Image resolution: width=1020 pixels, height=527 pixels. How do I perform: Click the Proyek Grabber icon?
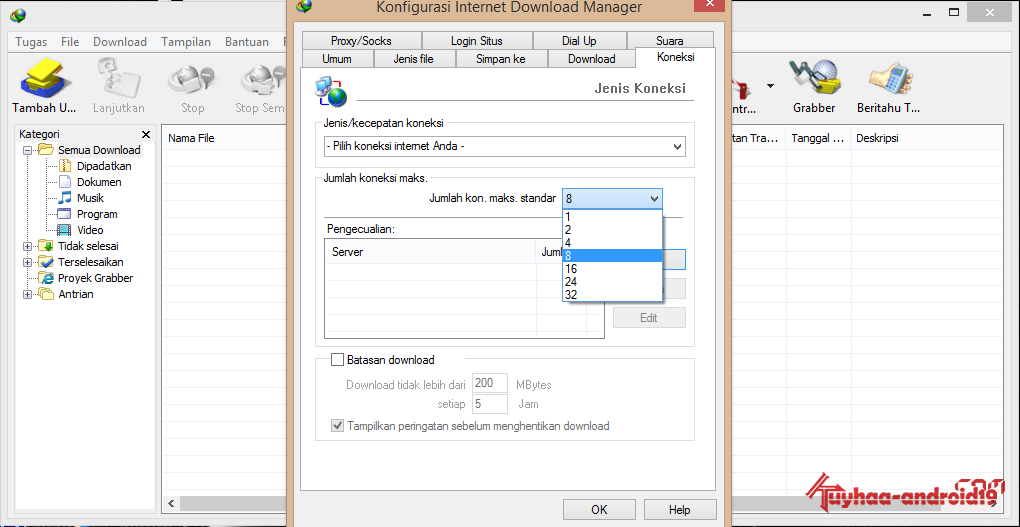pos(46,278)
